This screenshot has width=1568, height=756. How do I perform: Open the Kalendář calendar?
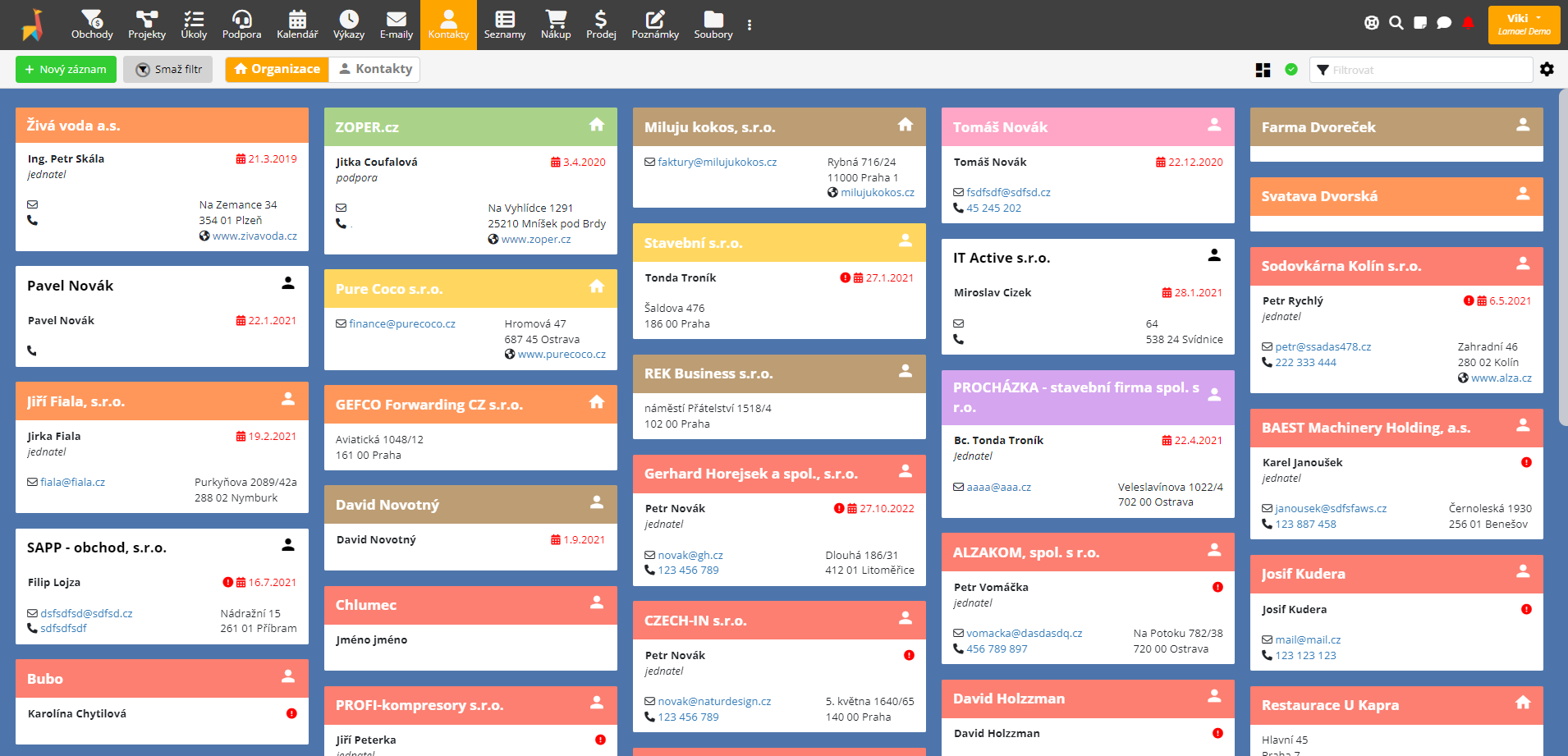tap(297, 25)
